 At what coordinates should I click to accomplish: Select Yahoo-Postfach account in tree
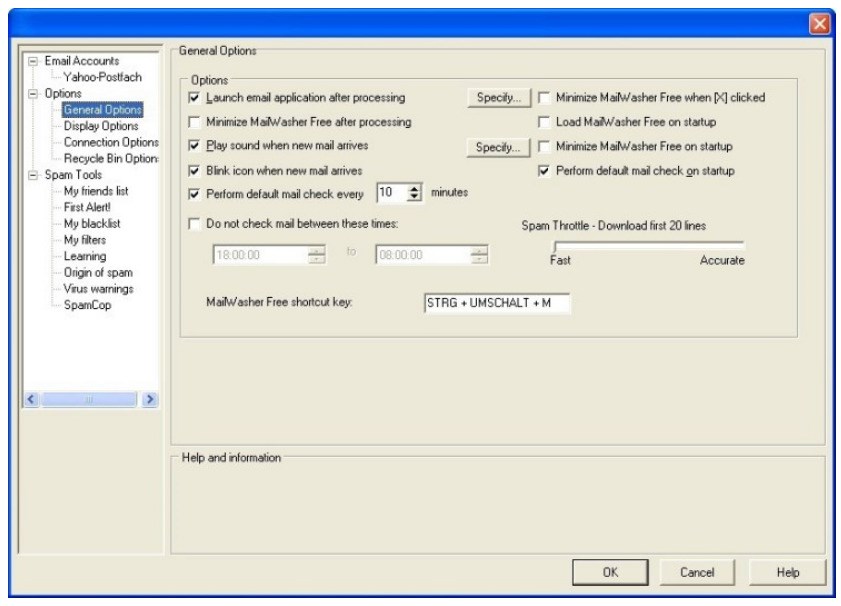[102, 77]
